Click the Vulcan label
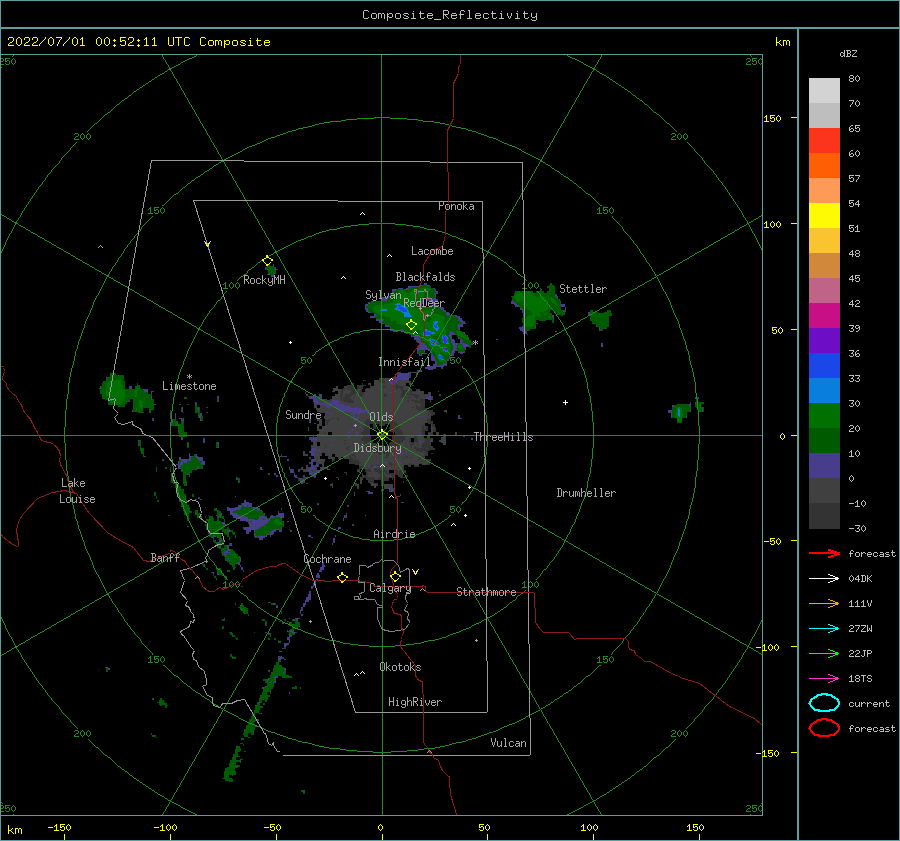900x841 pixels. (509, 743)
